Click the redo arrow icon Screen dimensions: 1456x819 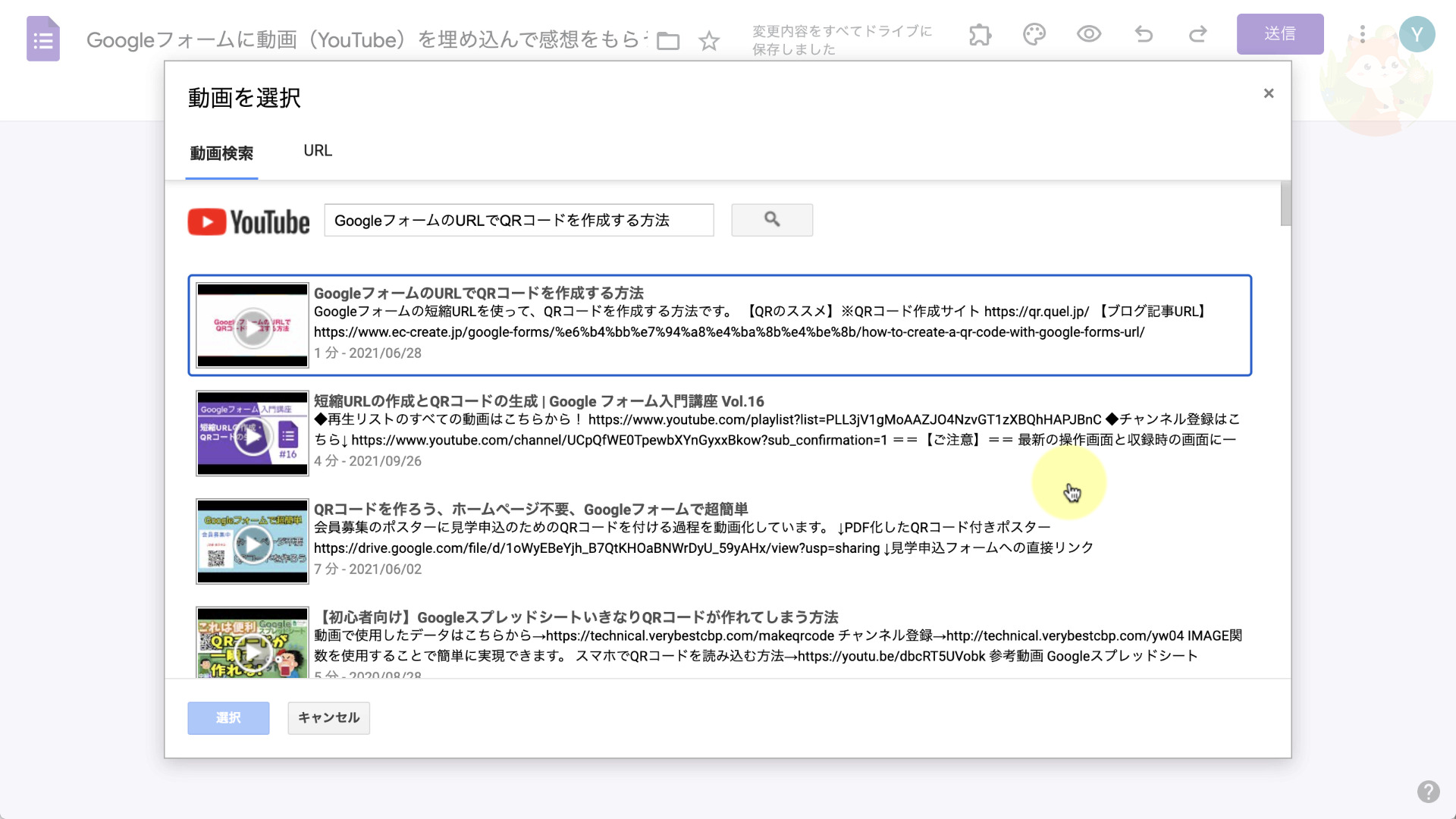(x=1198, y=34)
